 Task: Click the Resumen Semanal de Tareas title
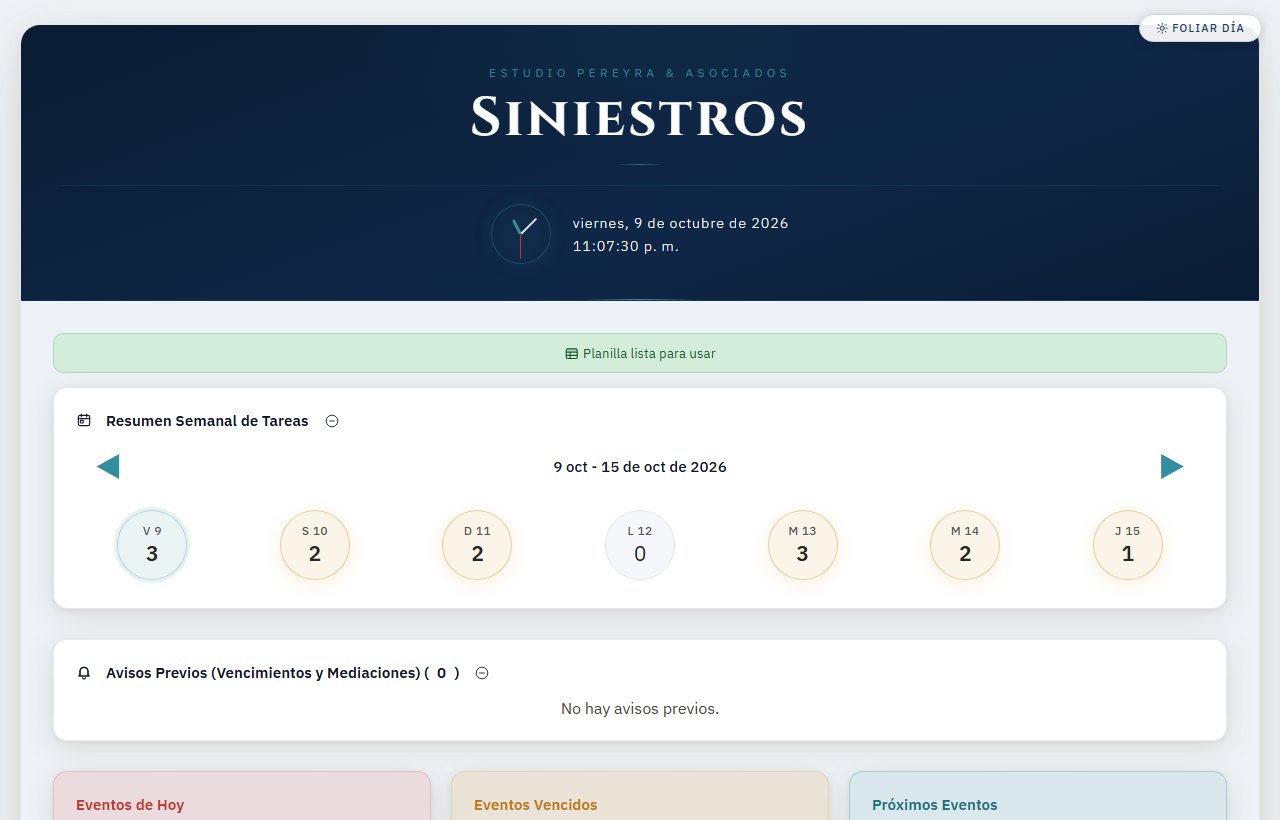coord(207,421)
